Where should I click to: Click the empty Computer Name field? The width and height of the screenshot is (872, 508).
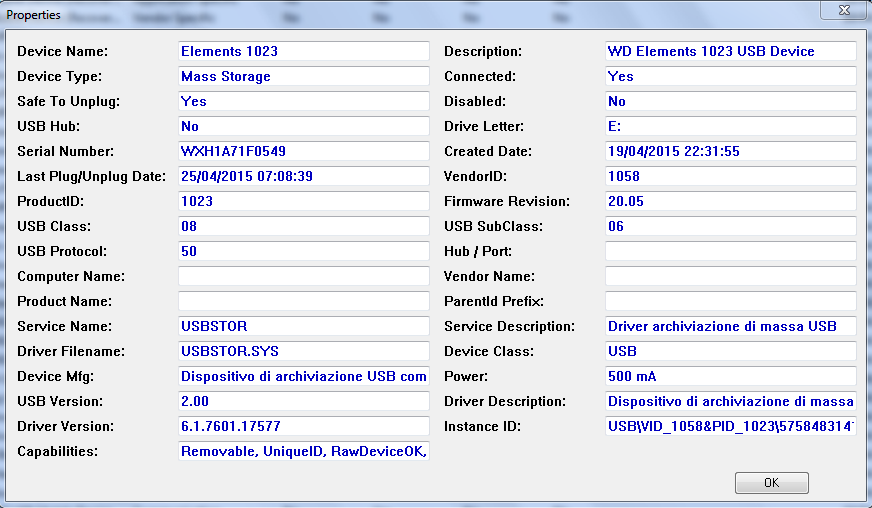coord(304,277)
